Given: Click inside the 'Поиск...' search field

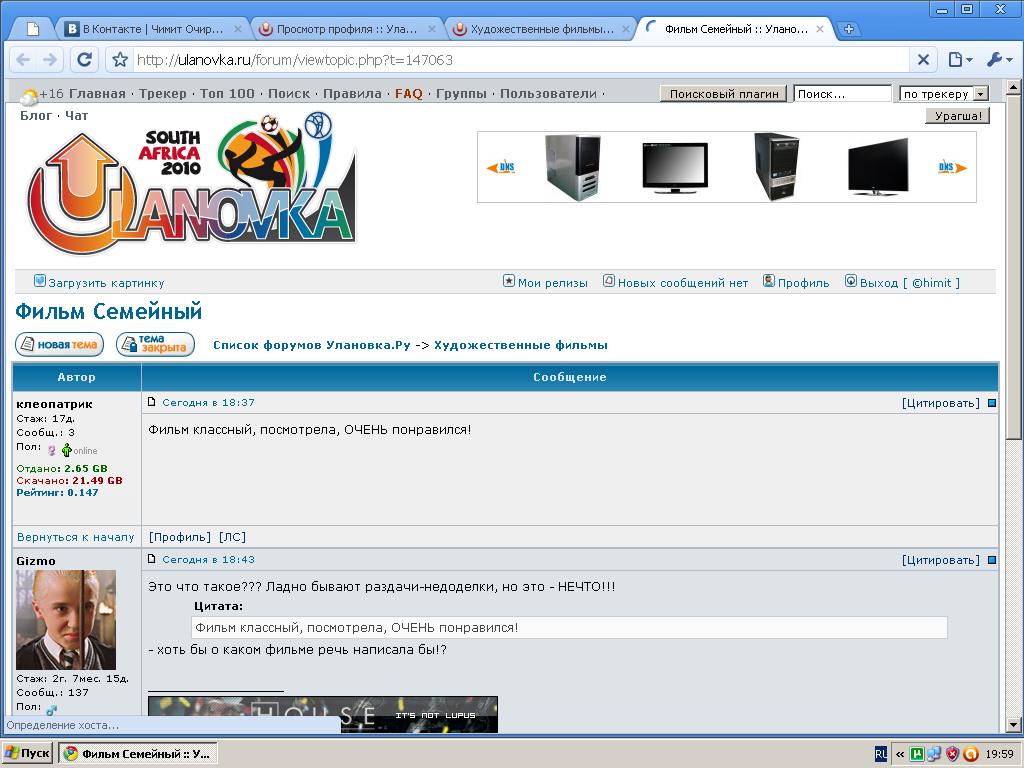Looking at the screenshot, I should click(x=840, y=93).
